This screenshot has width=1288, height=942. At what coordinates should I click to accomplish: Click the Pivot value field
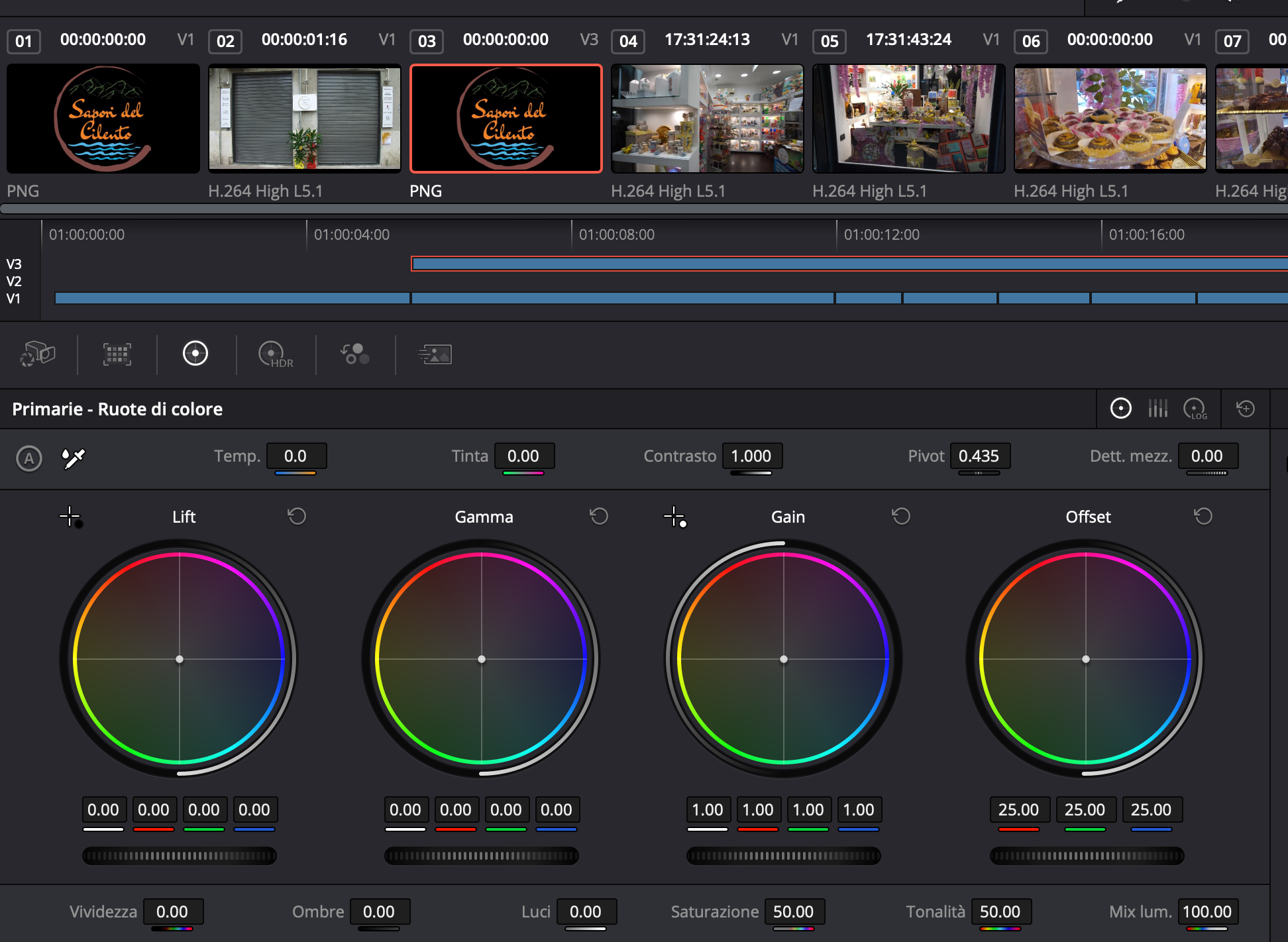980,456
